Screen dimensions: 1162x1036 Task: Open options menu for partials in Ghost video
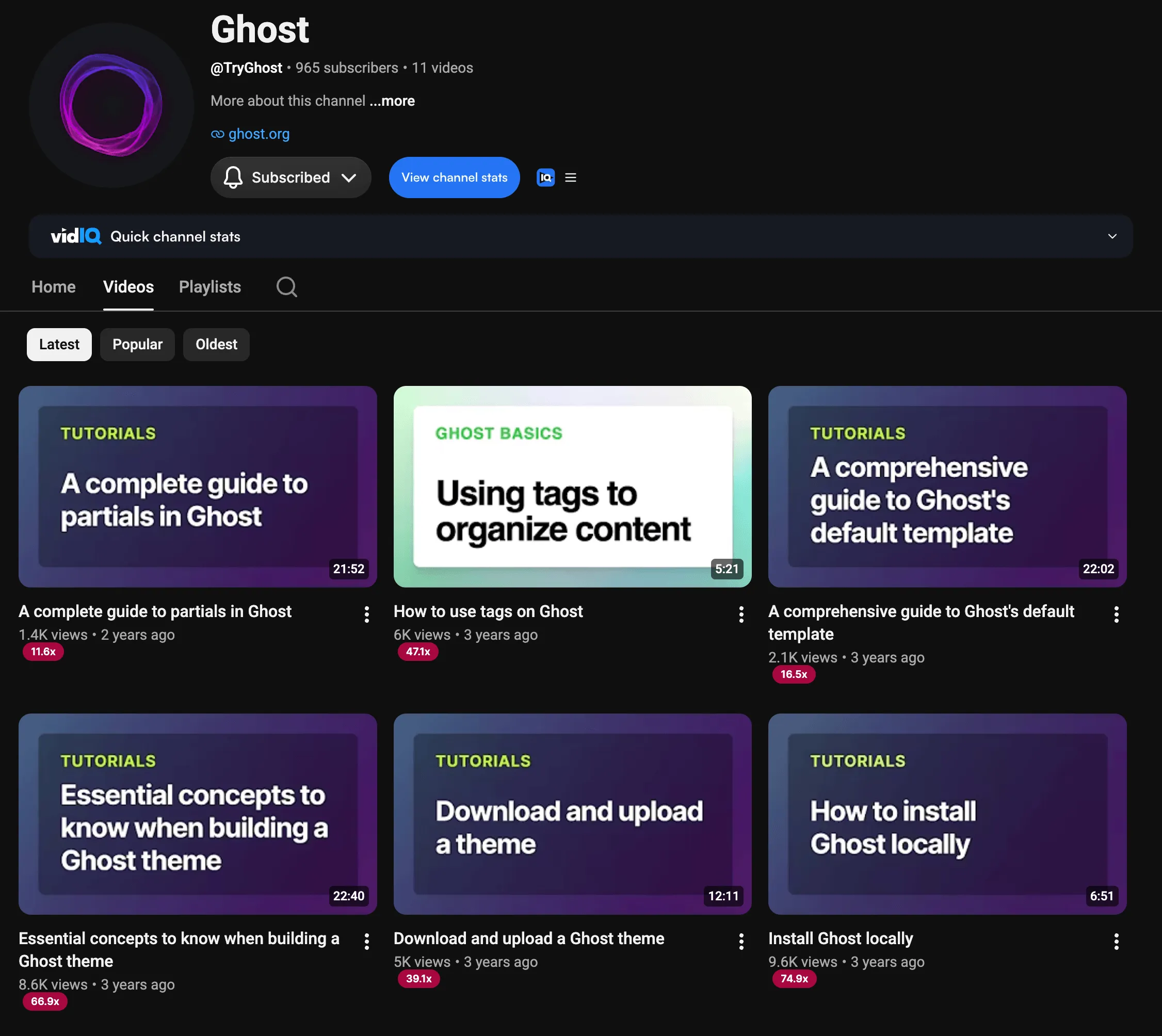[367, 614]
